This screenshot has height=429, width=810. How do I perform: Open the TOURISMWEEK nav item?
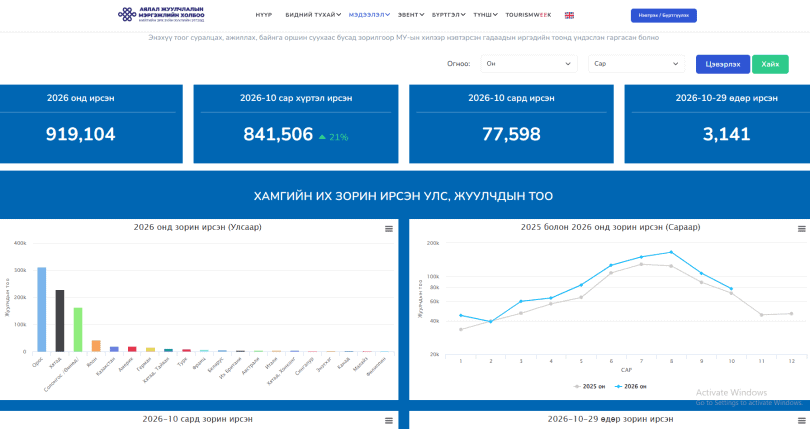[528, 15]
